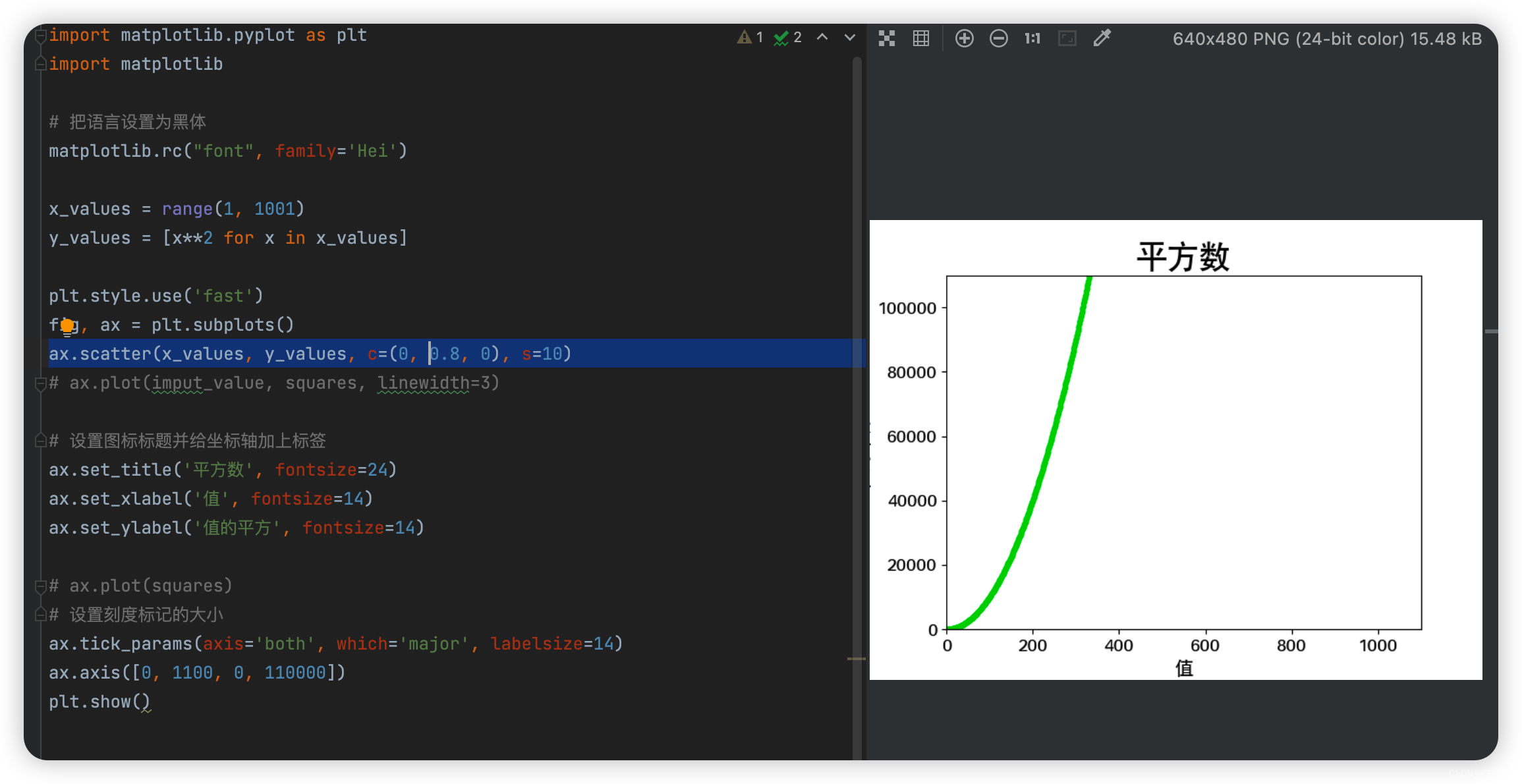Collapse the import statements fold marker
Screen dimensions: 1522x784
(x=40, y=35)
